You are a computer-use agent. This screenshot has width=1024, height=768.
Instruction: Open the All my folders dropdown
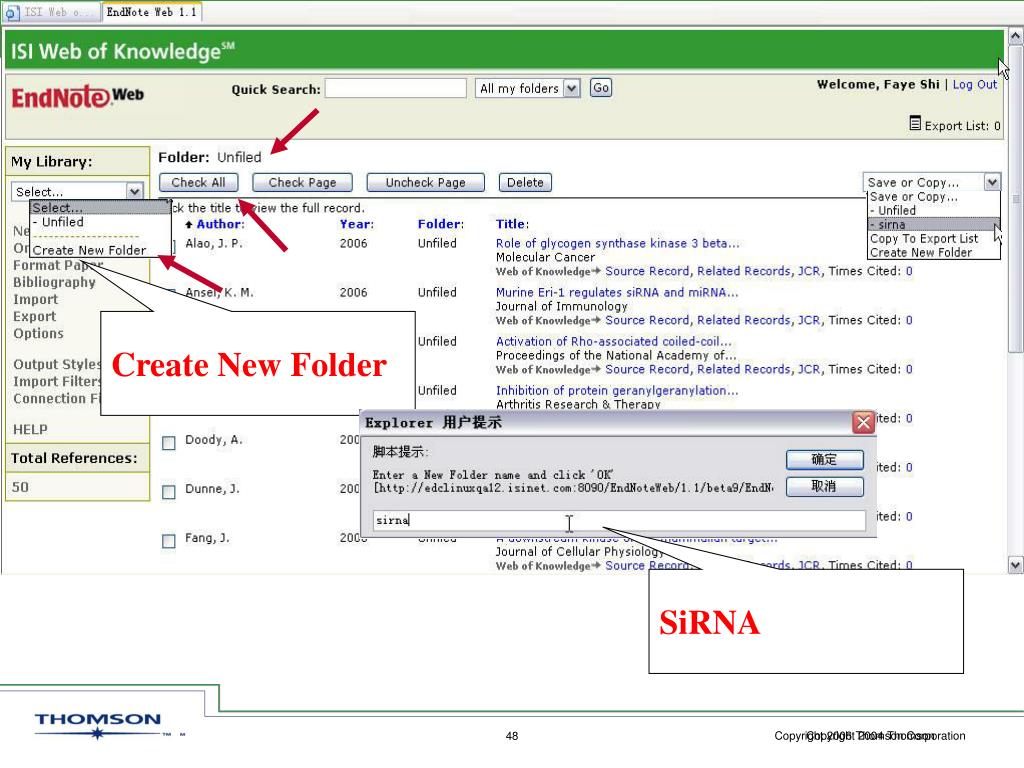tap(571, 88)
